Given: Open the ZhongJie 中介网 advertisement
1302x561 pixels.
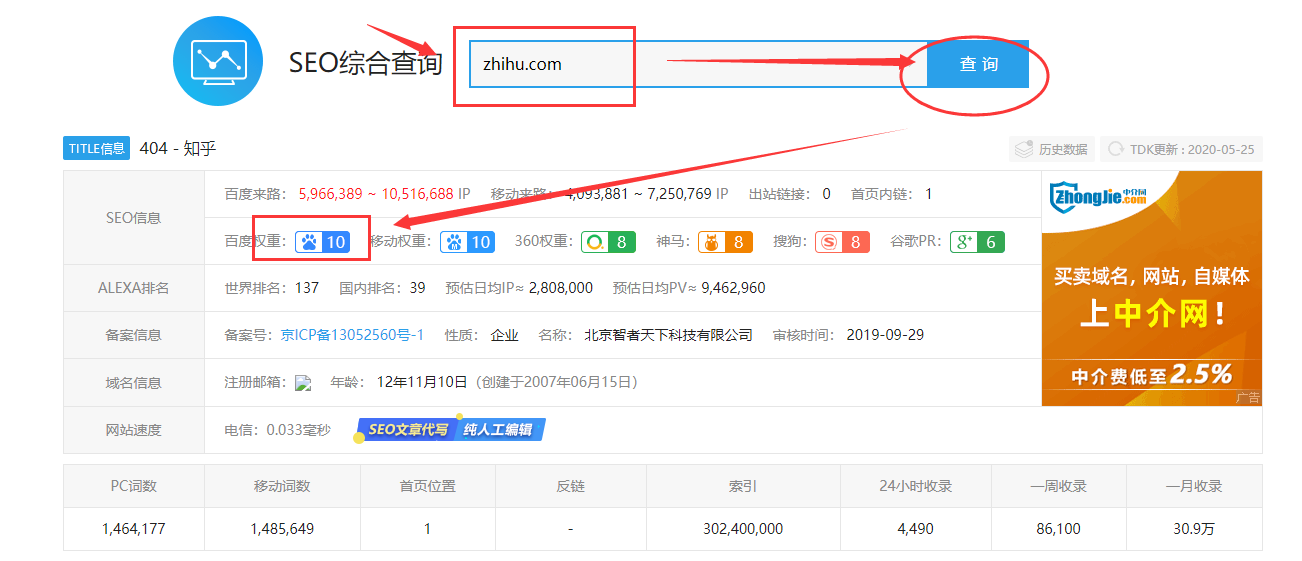Looking at the screenshot, I should click(1152, 288).
